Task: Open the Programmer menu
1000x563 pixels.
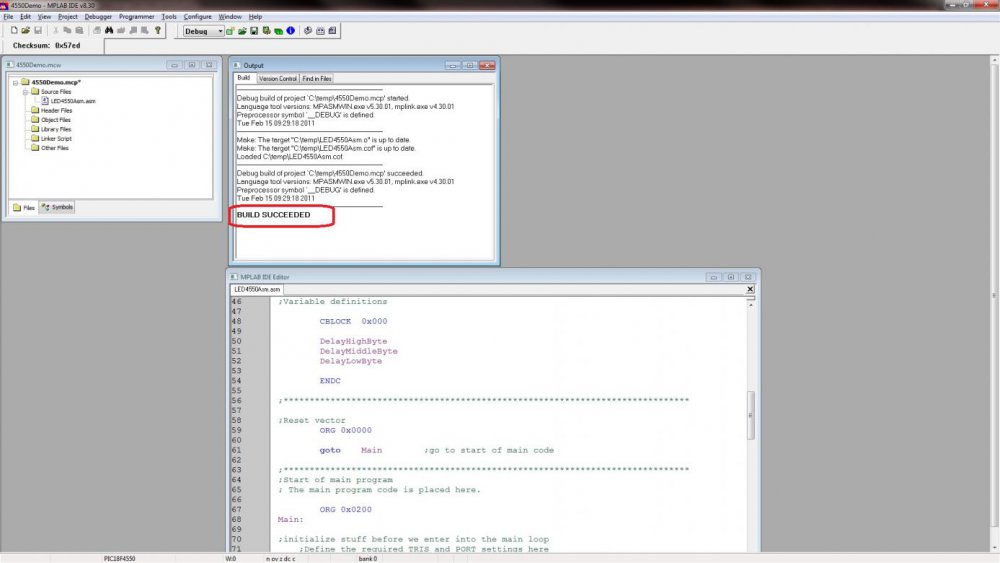Action: [136, 17]
